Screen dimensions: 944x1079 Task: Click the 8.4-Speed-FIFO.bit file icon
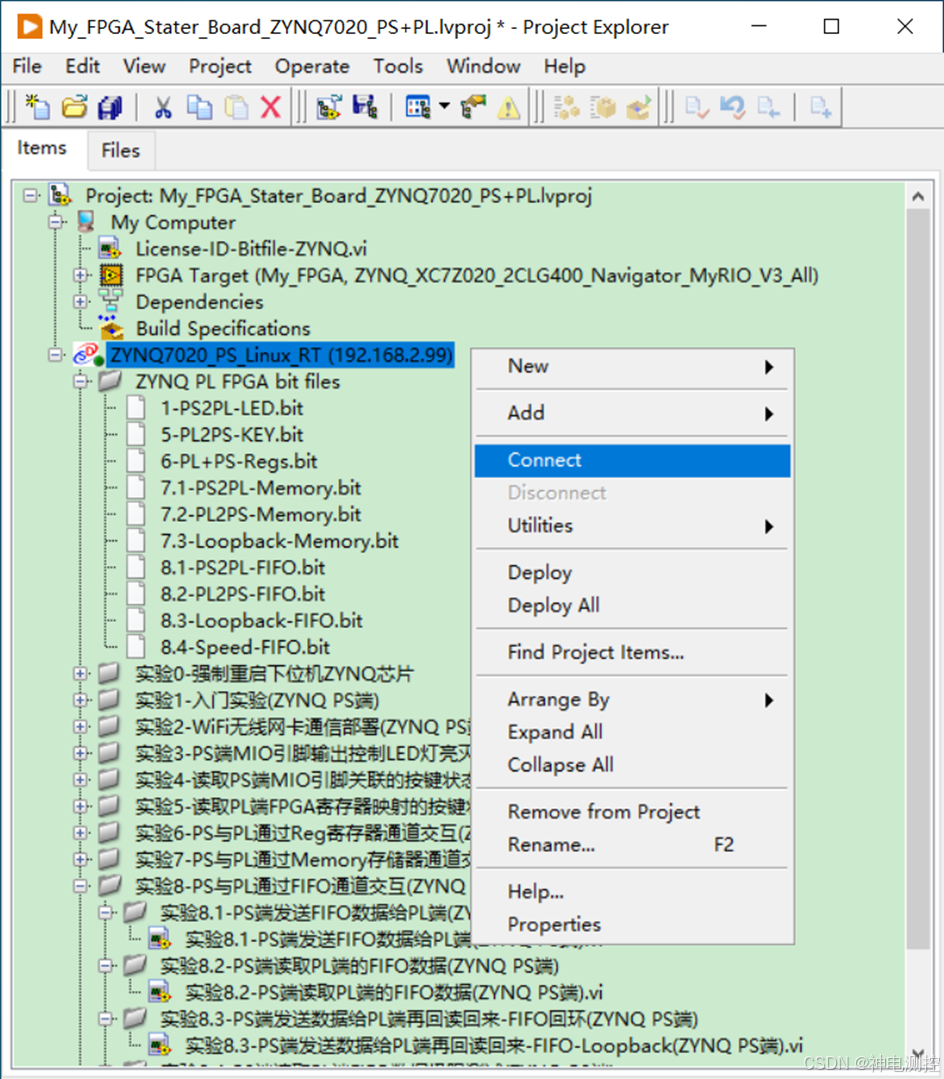(x=136, y=646)
